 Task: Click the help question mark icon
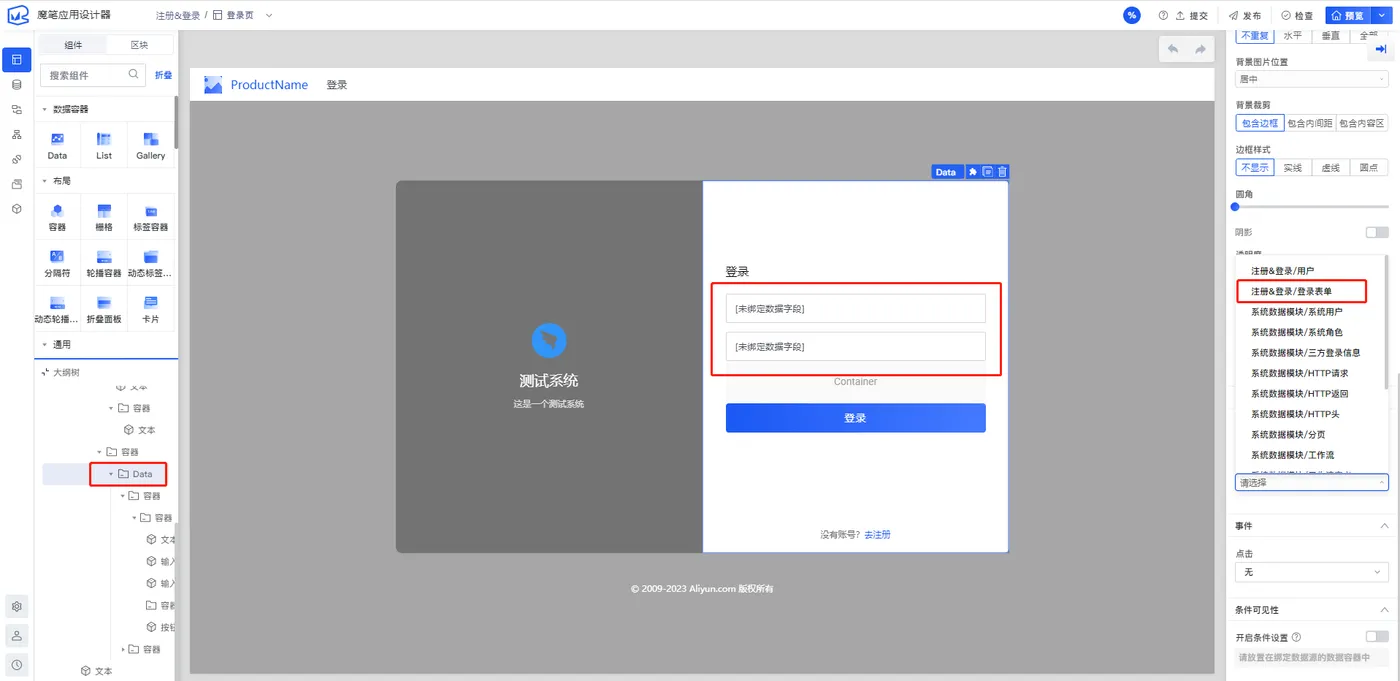click(1163, 15)
